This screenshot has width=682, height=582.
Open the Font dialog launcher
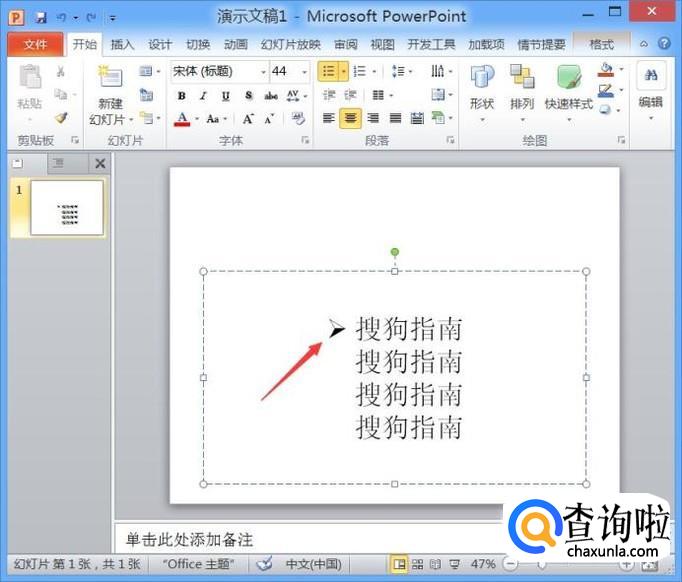tap(305, 140)
